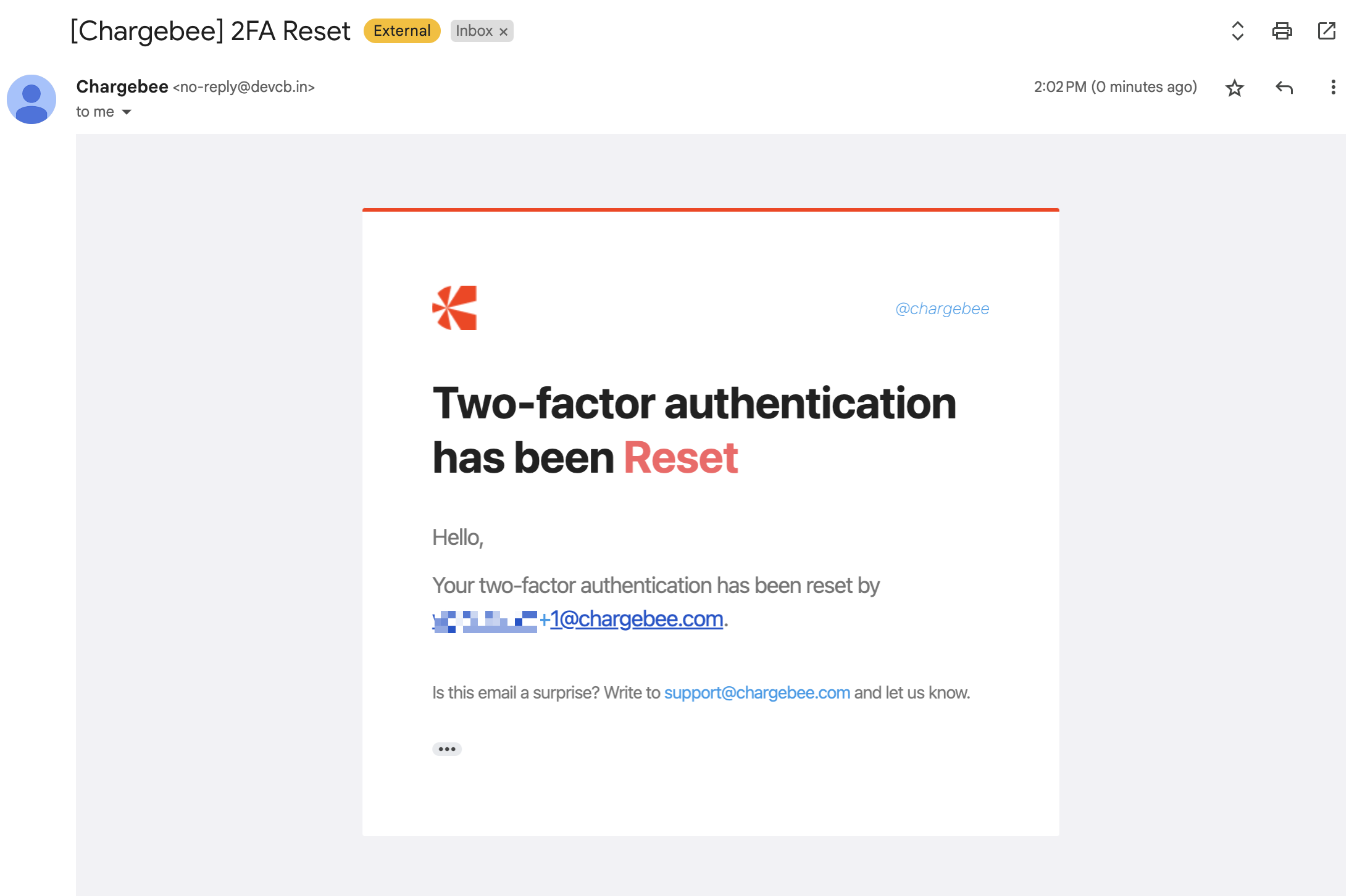Screen dimensions: 1357x896
Task: Click the orange Chargebee logo
Action: [x=454, y=308]
